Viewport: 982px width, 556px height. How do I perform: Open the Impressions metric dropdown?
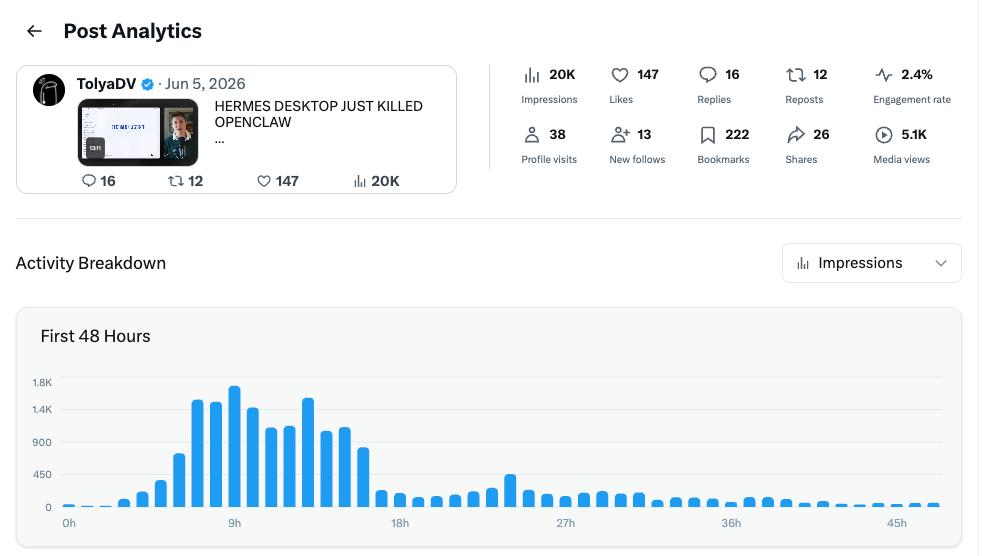(871, 263)
